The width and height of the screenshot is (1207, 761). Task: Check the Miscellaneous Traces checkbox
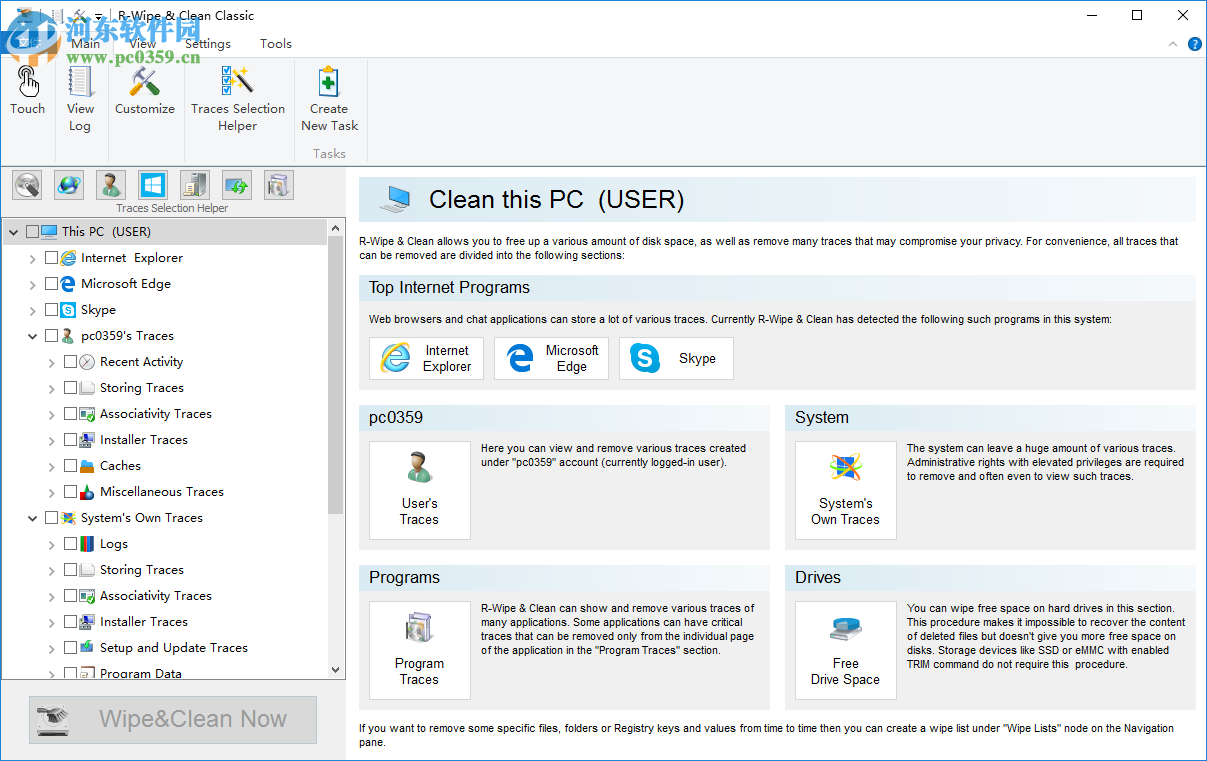[70, 491]
